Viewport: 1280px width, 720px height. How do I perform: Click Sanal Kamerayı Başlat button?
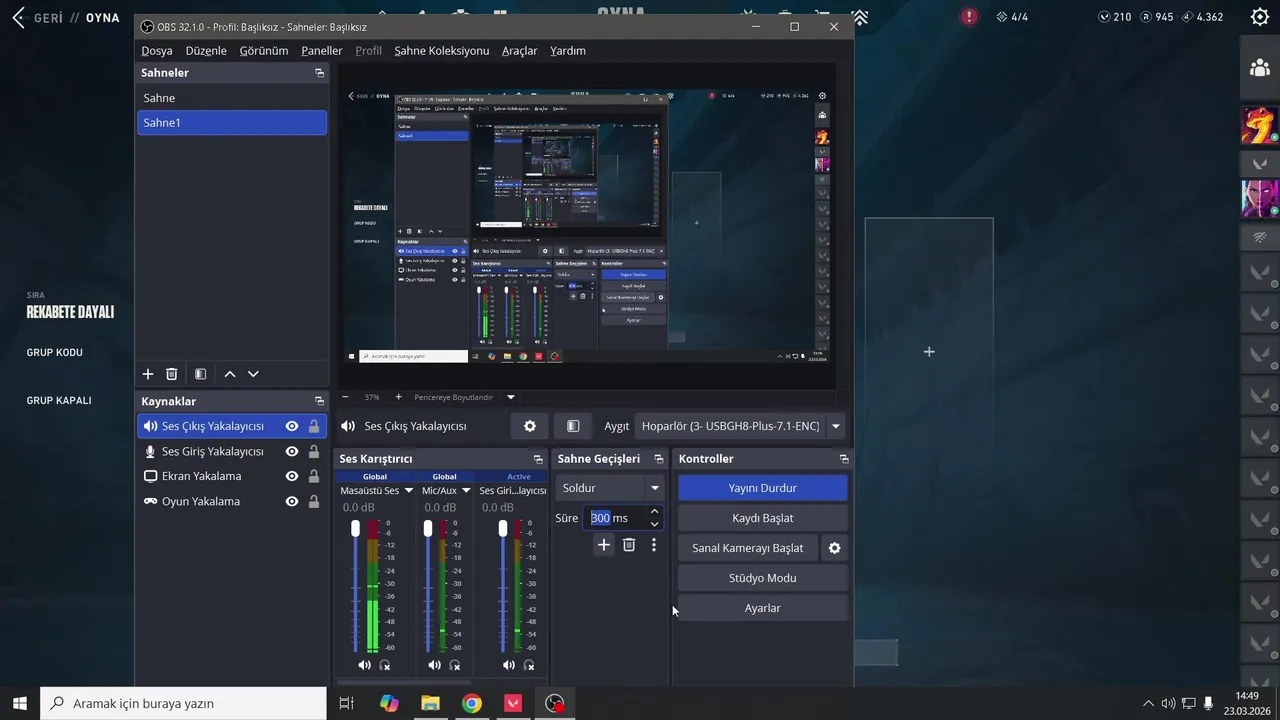tap(748, 548)
